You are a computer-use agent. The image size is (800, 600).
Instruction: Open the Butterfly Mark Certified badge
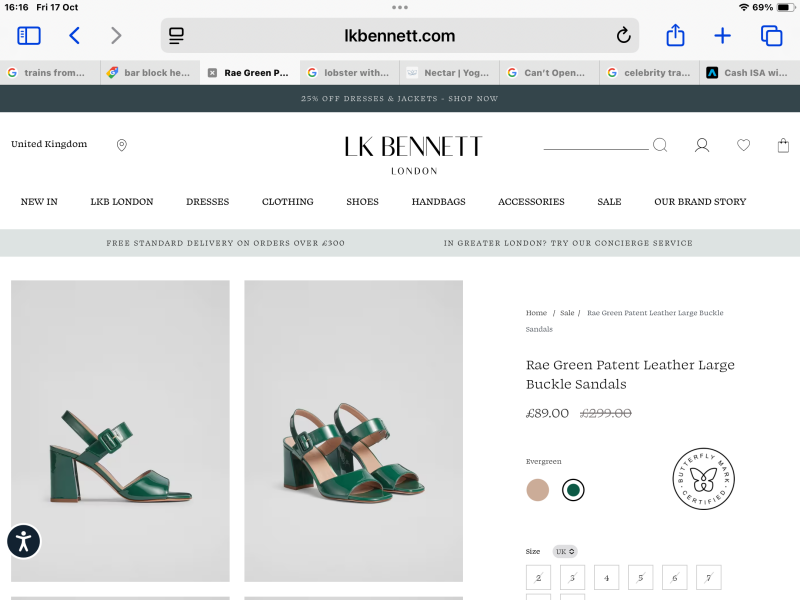click(x=704, y=479)
